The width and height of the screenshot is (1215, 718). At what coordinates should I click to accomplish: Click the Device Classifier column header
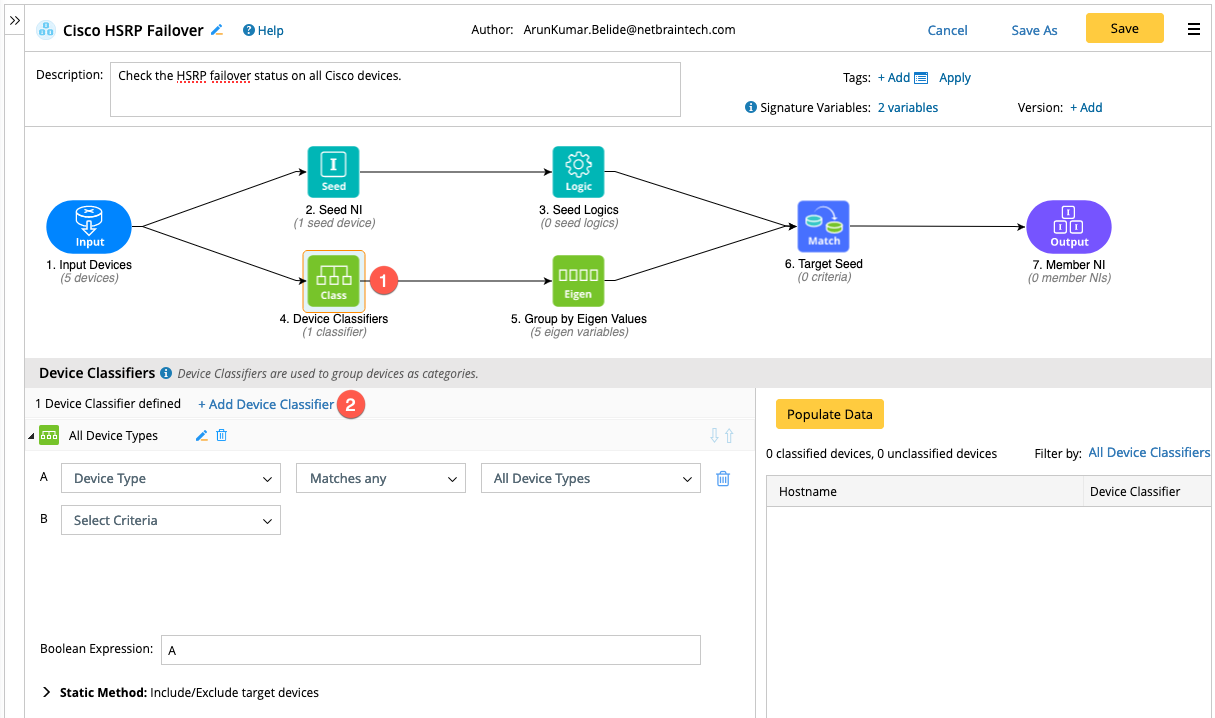tap(1147, 491)
